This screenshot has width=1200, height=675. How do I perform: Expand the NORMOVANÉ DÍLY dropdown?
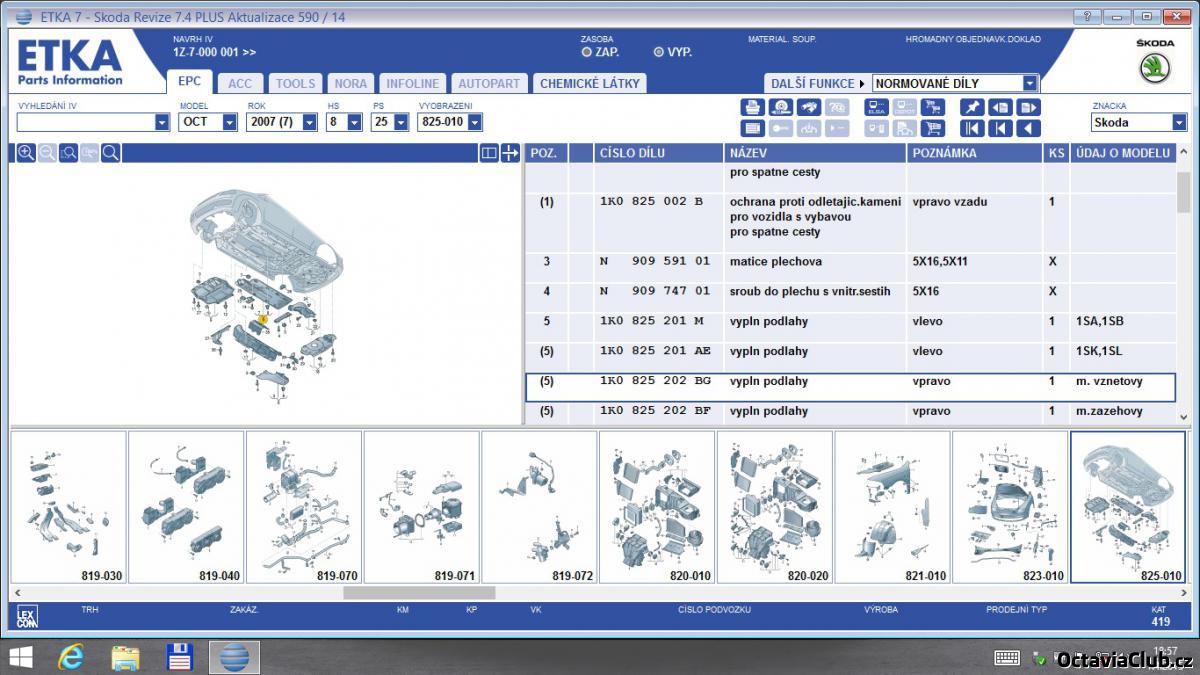tap(1029, 84)
